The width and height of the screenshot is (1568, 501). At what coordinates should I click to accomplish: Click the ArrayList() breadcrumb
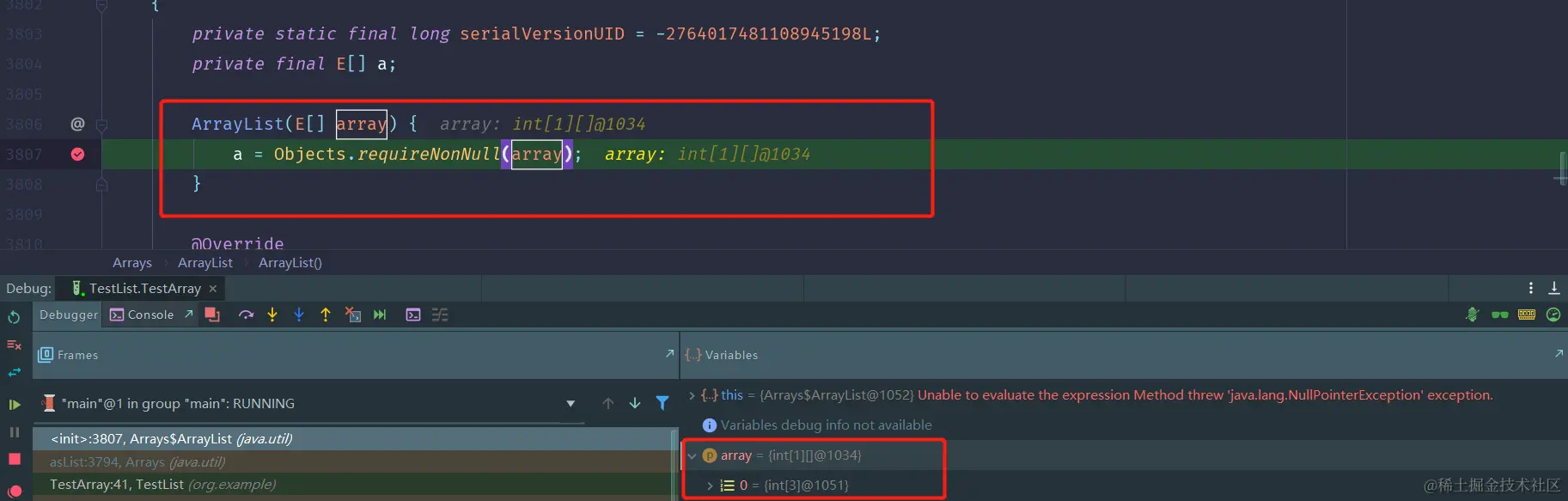pos(290,263)
